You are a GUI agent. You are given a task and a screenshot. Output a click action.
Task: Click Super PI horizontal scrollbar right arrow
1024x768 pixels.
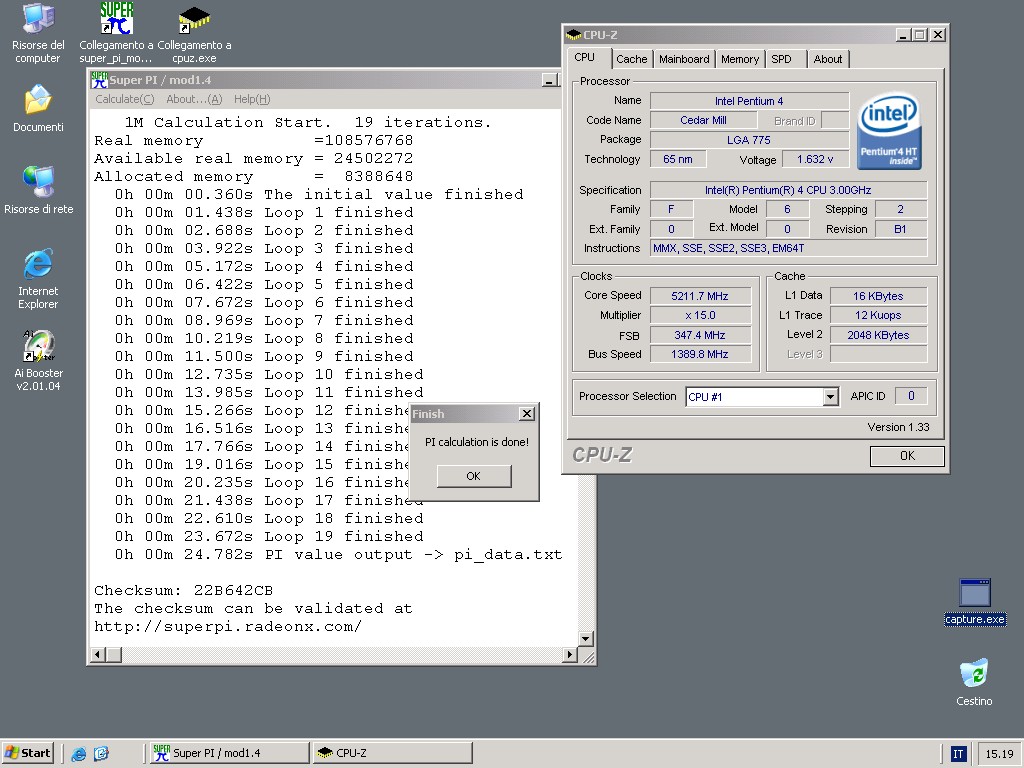[569, 654]
